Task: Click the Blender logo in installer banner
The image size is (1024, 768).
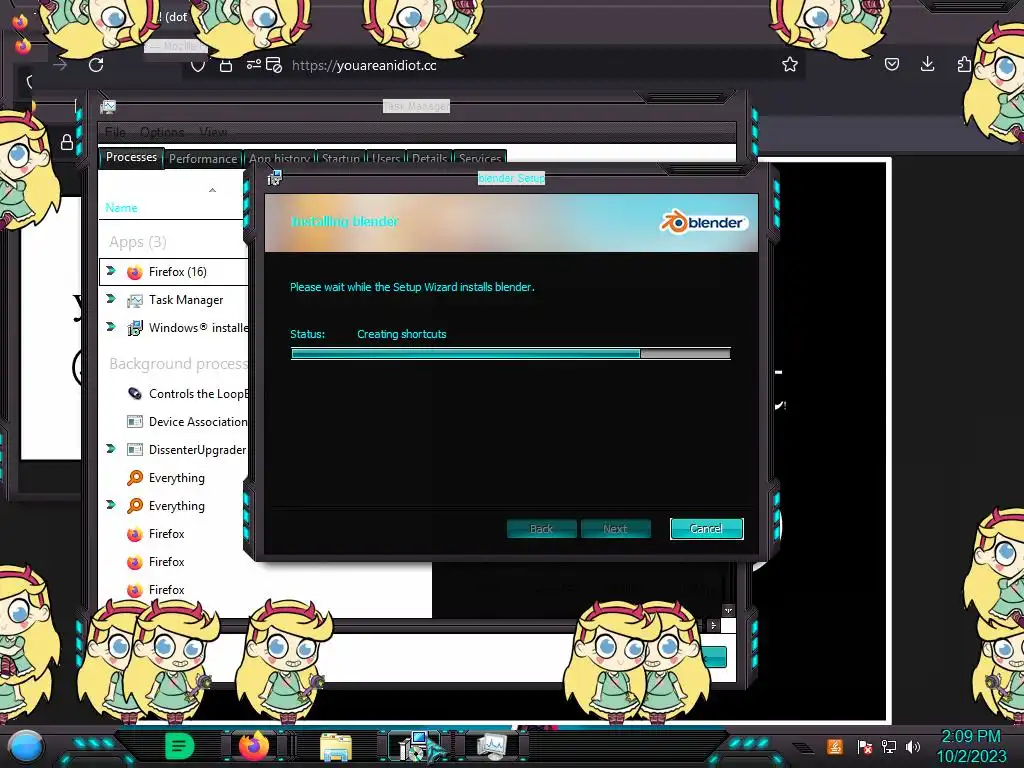Action: (x=703, y=222)
